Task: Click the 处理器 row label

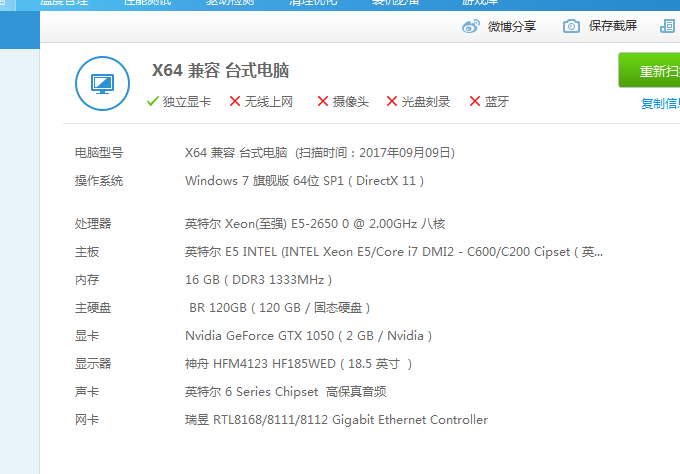Action: [x=93, y=224]
